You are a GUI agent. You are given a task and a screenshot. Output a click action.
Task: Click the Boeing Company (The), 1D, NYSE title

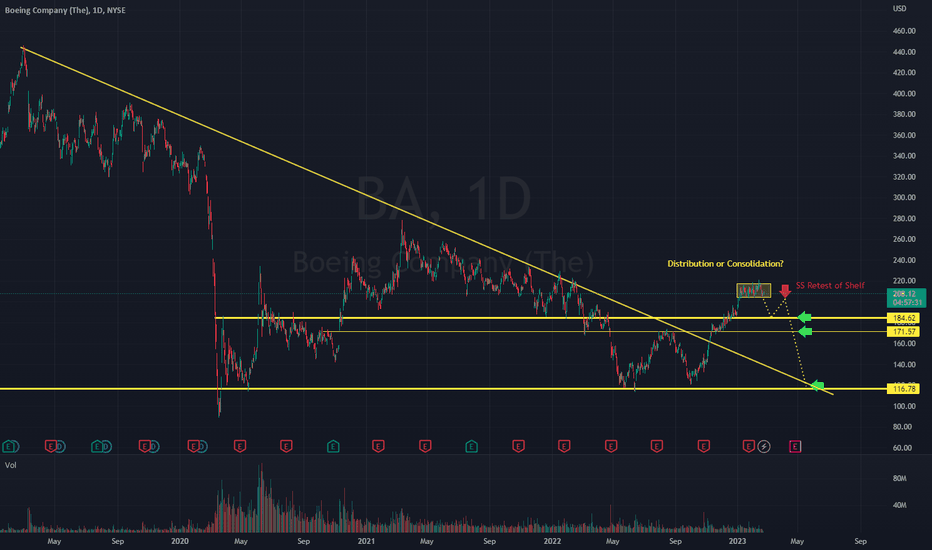coord(65,10)
